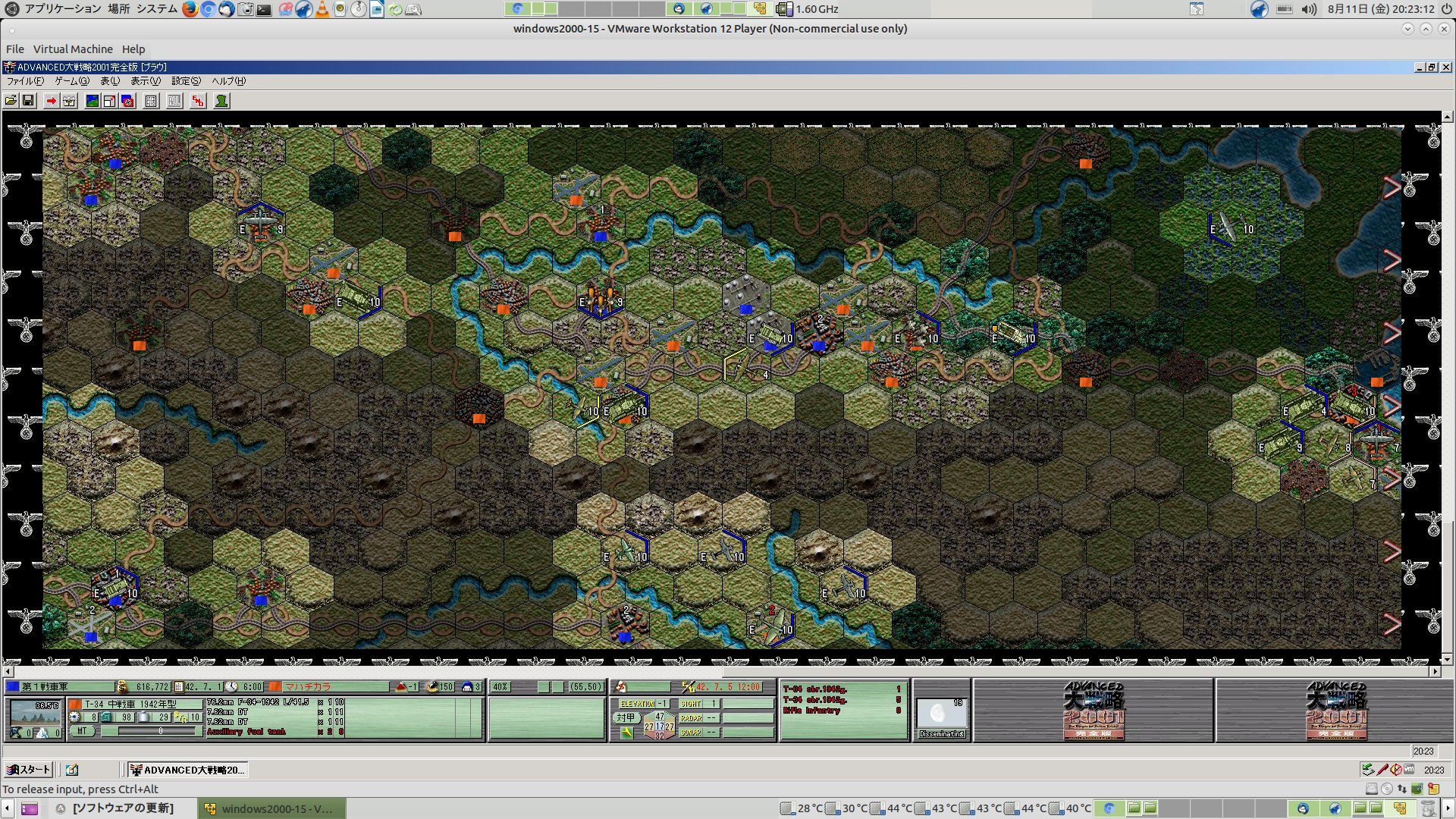
Task: Click vertical scrollbar up arrow
Action: point(1448,118)
